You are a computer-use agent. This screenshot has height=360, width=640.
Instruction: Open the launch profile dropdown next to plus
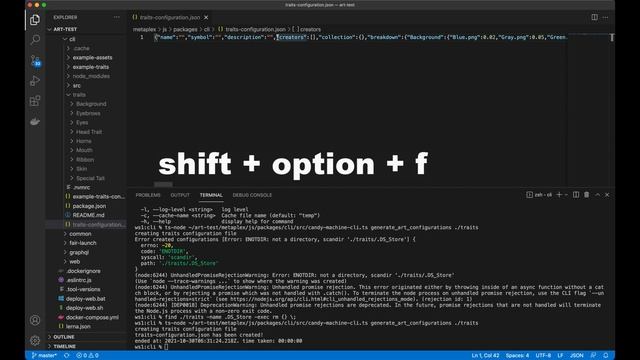566,195
